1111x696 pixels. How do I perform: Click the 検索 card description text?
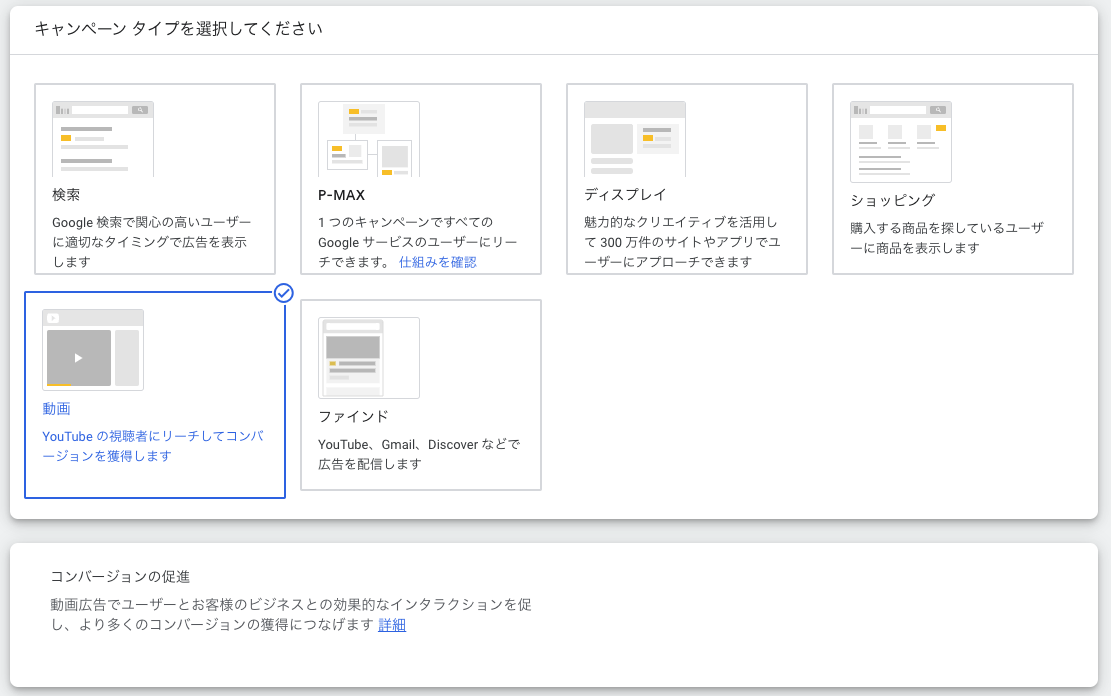(x=151, y=242)
